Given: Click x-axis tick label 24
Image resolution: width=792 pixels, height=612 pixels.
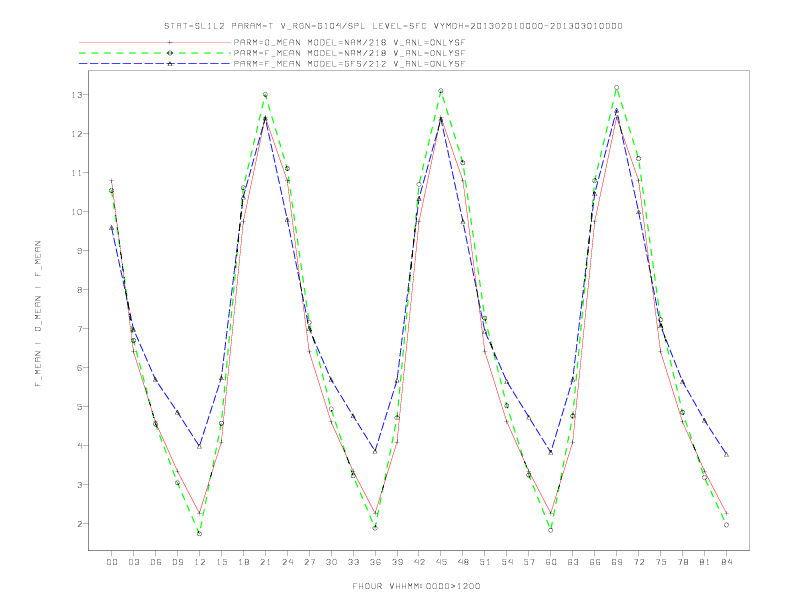Looking at the screenshot, I should (x=287, y=562).
